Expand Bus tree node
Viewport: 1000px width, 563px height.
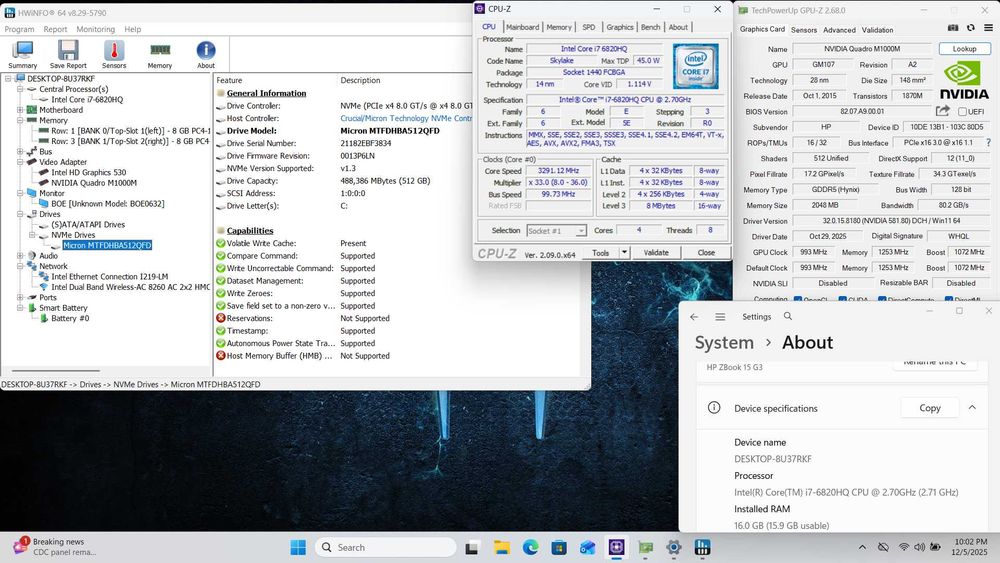[x=20, y=151]
